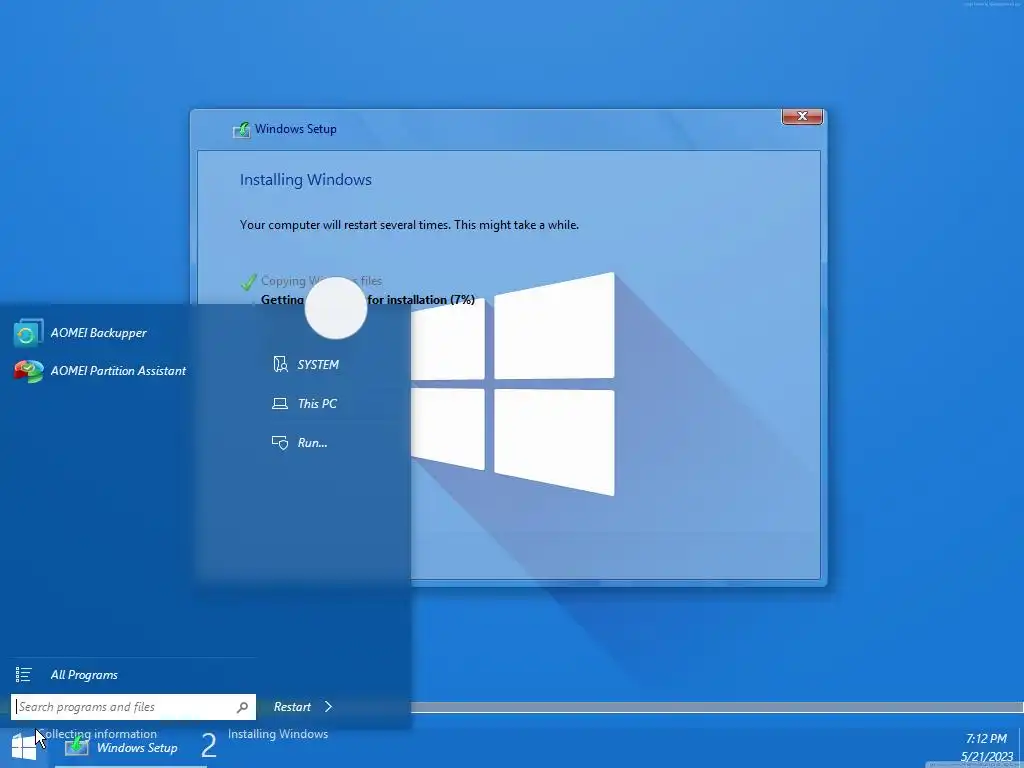Click the date 5/21/2023 in tray
This screenshot has height=768, width=1024.
[x=986, y=756]
